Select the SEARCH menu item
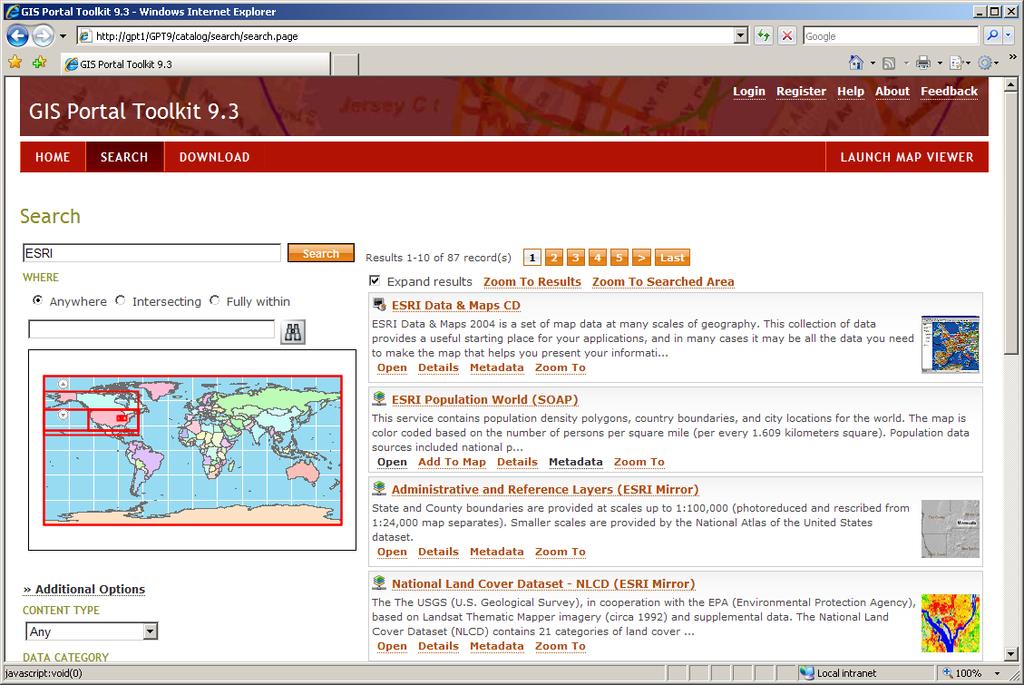The width and height of the screenshot is (1024, 685). coord(124,157)
